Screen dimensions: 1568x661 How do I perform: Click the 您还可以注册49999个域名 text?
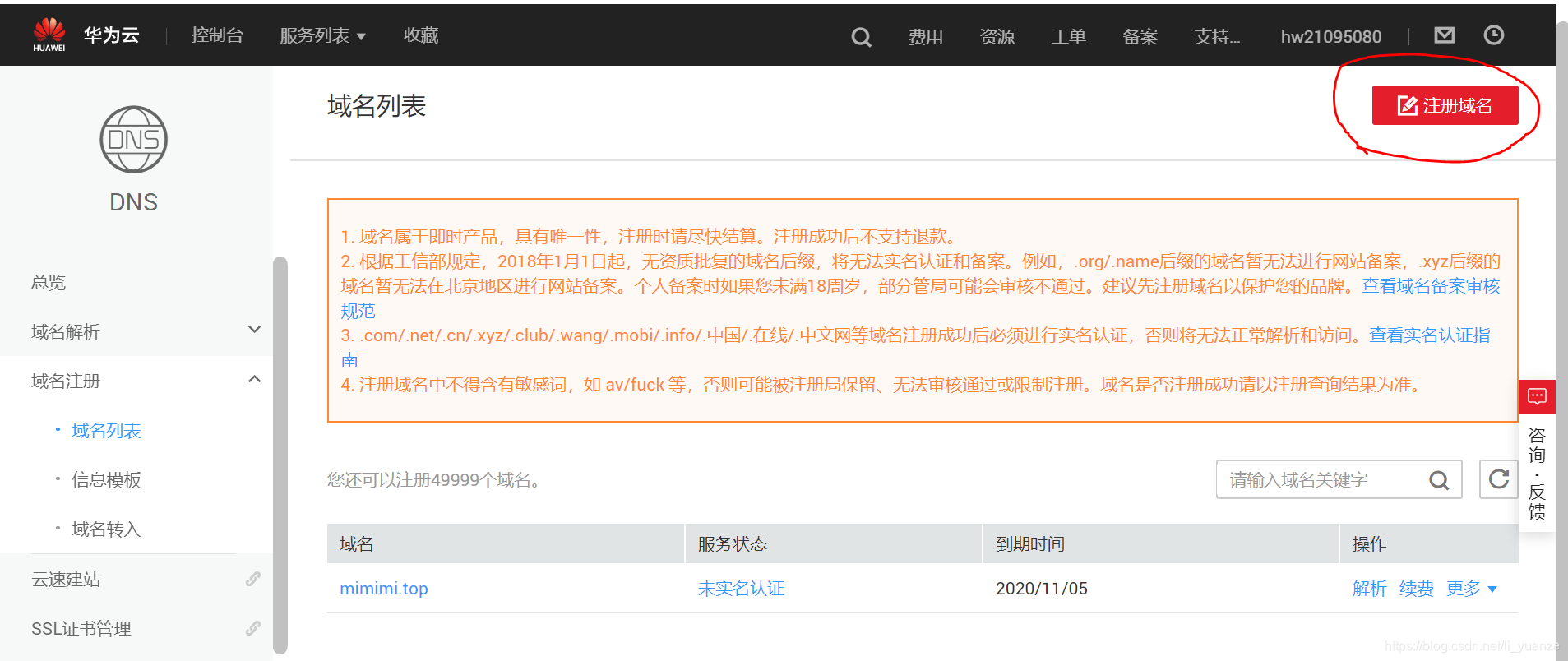pyautogui.click(x=433, y=480)
